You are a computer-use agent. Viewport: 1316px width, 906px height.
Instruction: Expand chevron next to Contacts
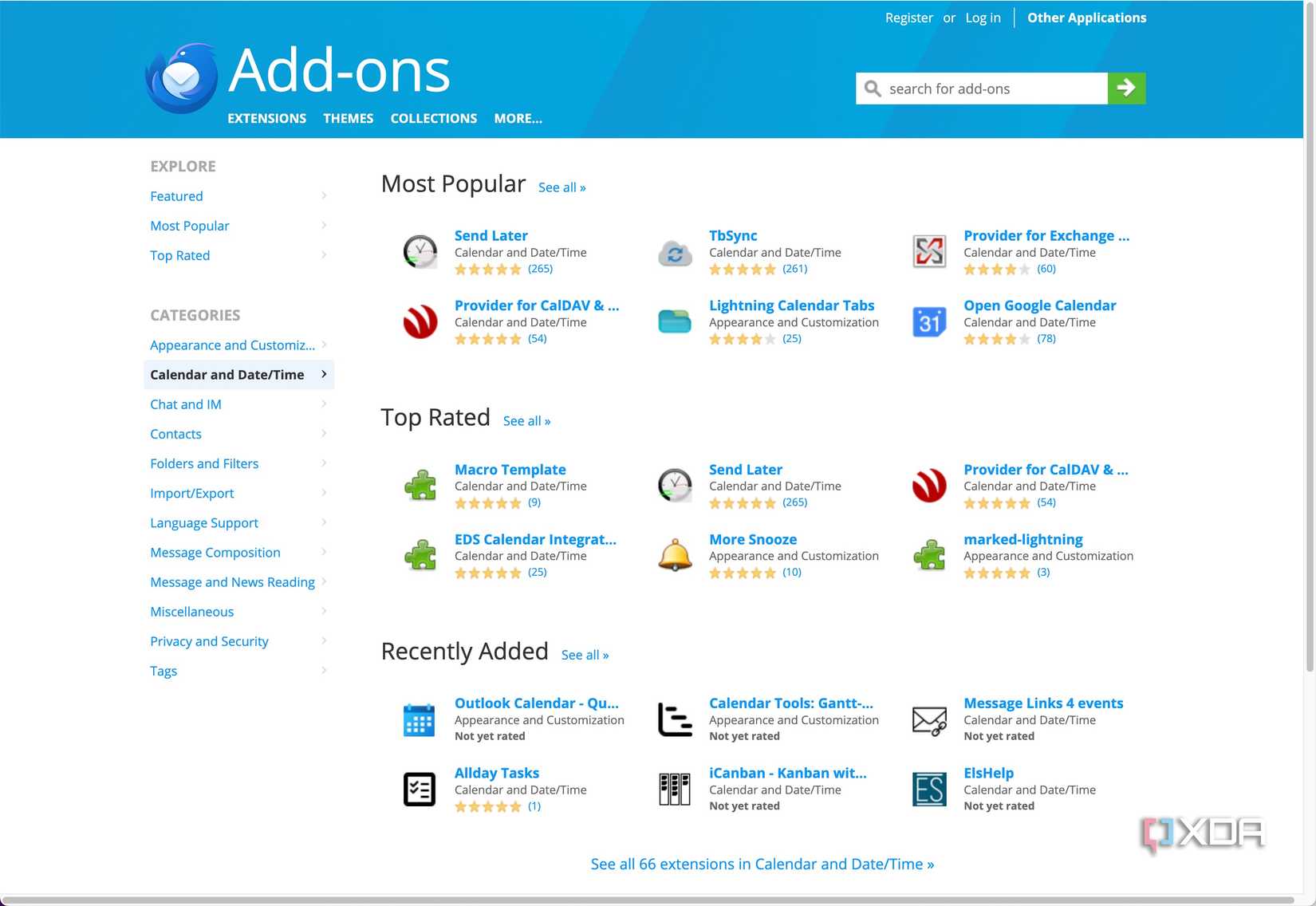tap(324, 433)
